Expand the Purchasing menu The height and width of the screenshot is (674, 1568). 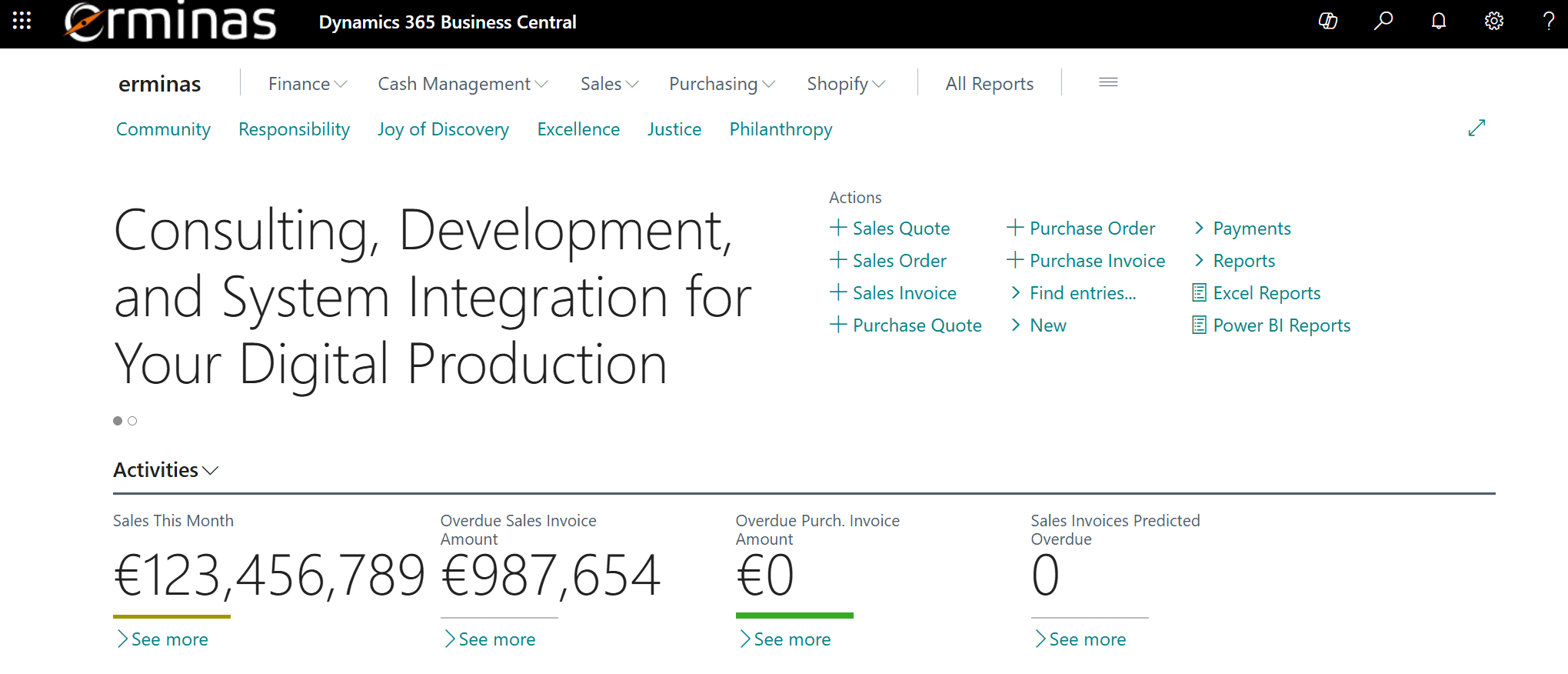[x=722, y=84]
